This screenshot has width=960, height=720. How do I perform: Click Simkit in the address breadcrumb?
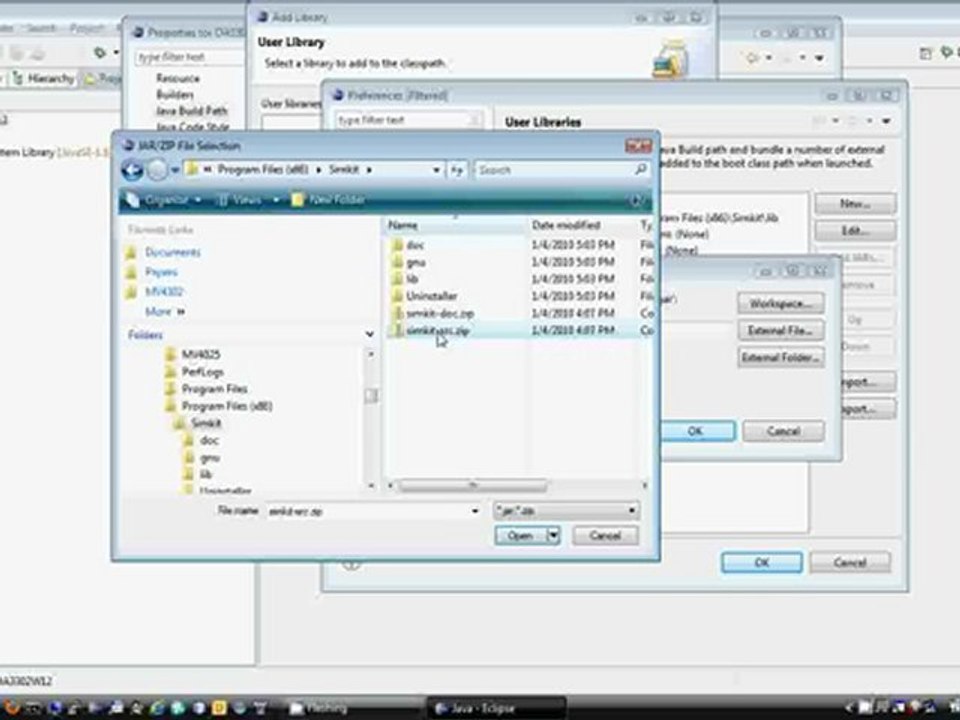click(x=343, y=170)
